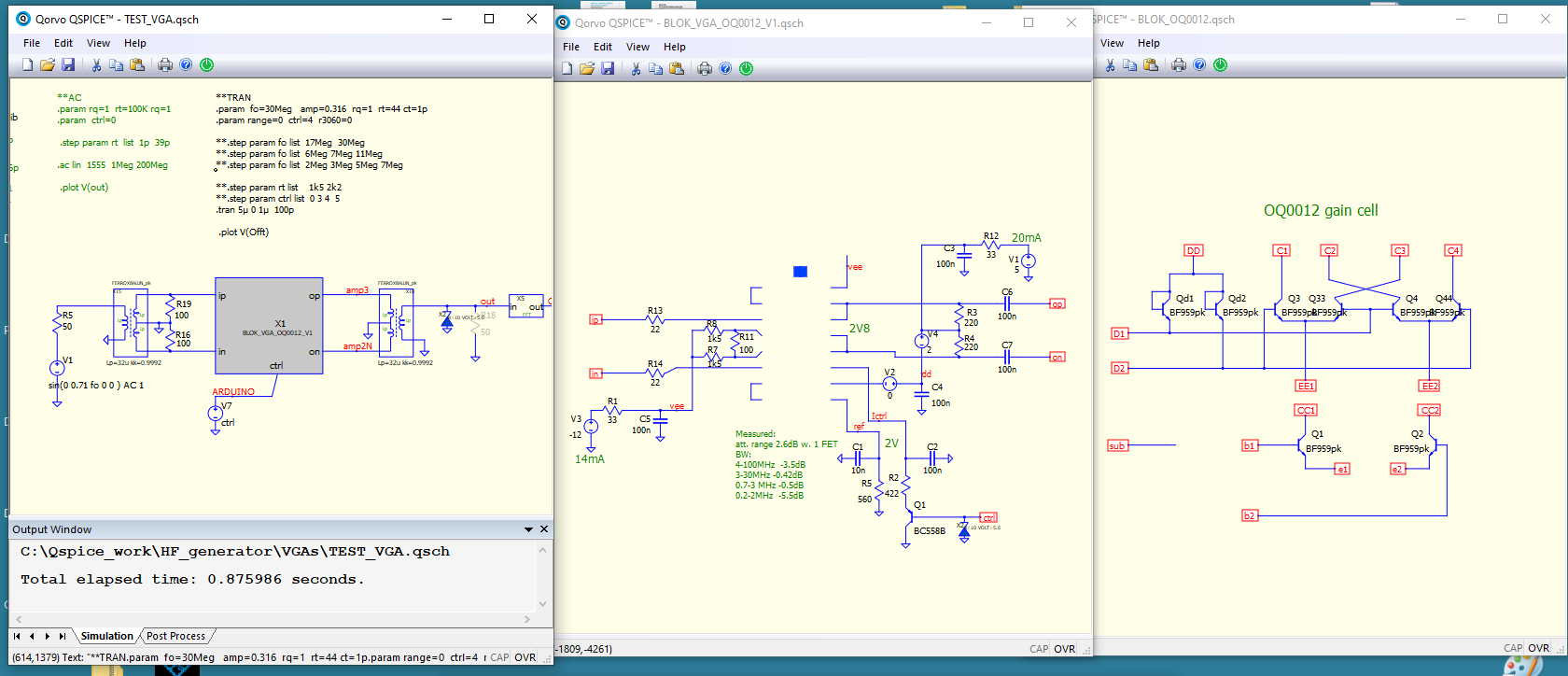This screenshot has height=676, width=1568.
Task: Run simulation in TEST_VGA window
Action: pos(207,64)
